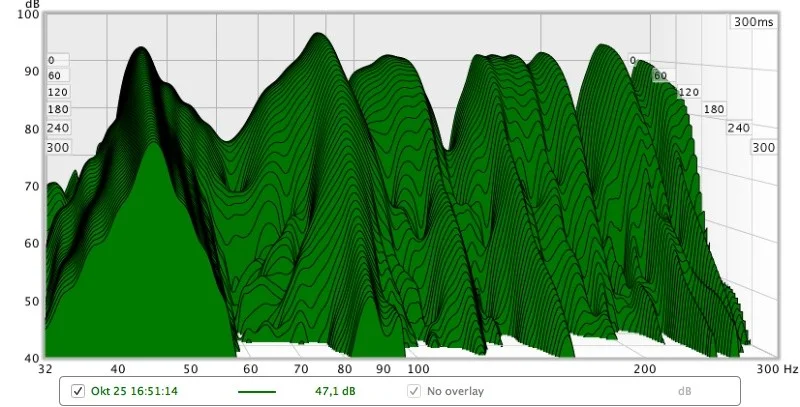Click the 300 Hz frequency axis label
Viewport: 800px width, 407px height.
(777, 369)
